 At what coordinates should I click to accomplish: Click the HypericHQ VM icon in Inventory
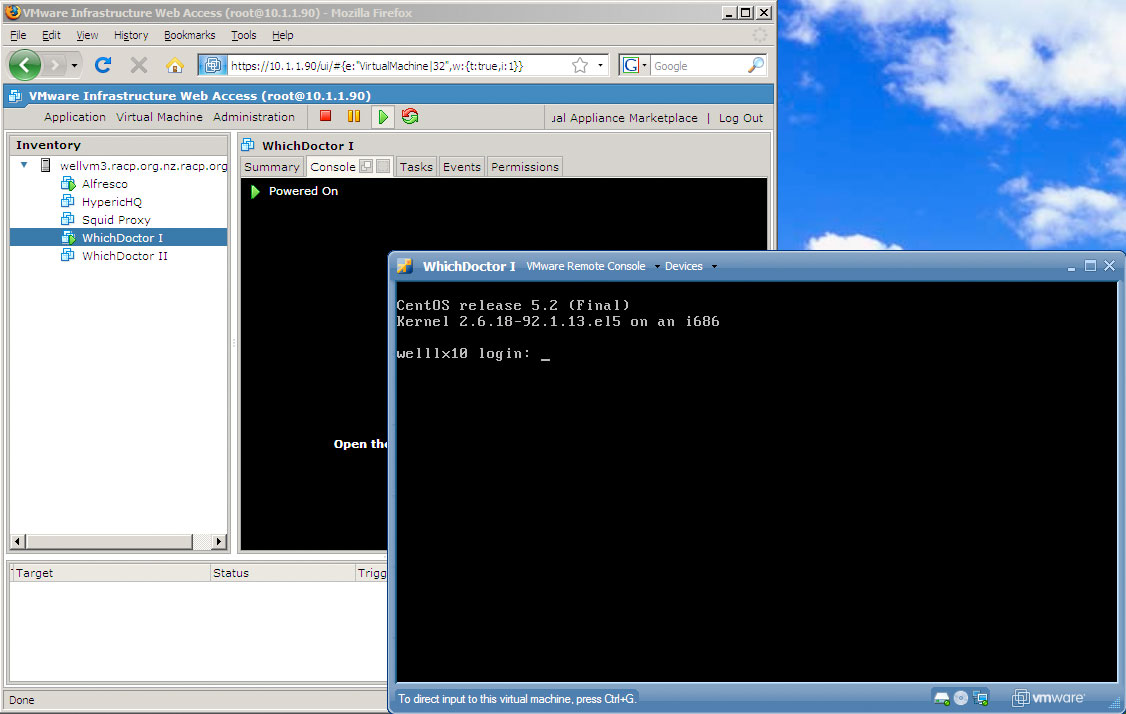coord(68,201)
